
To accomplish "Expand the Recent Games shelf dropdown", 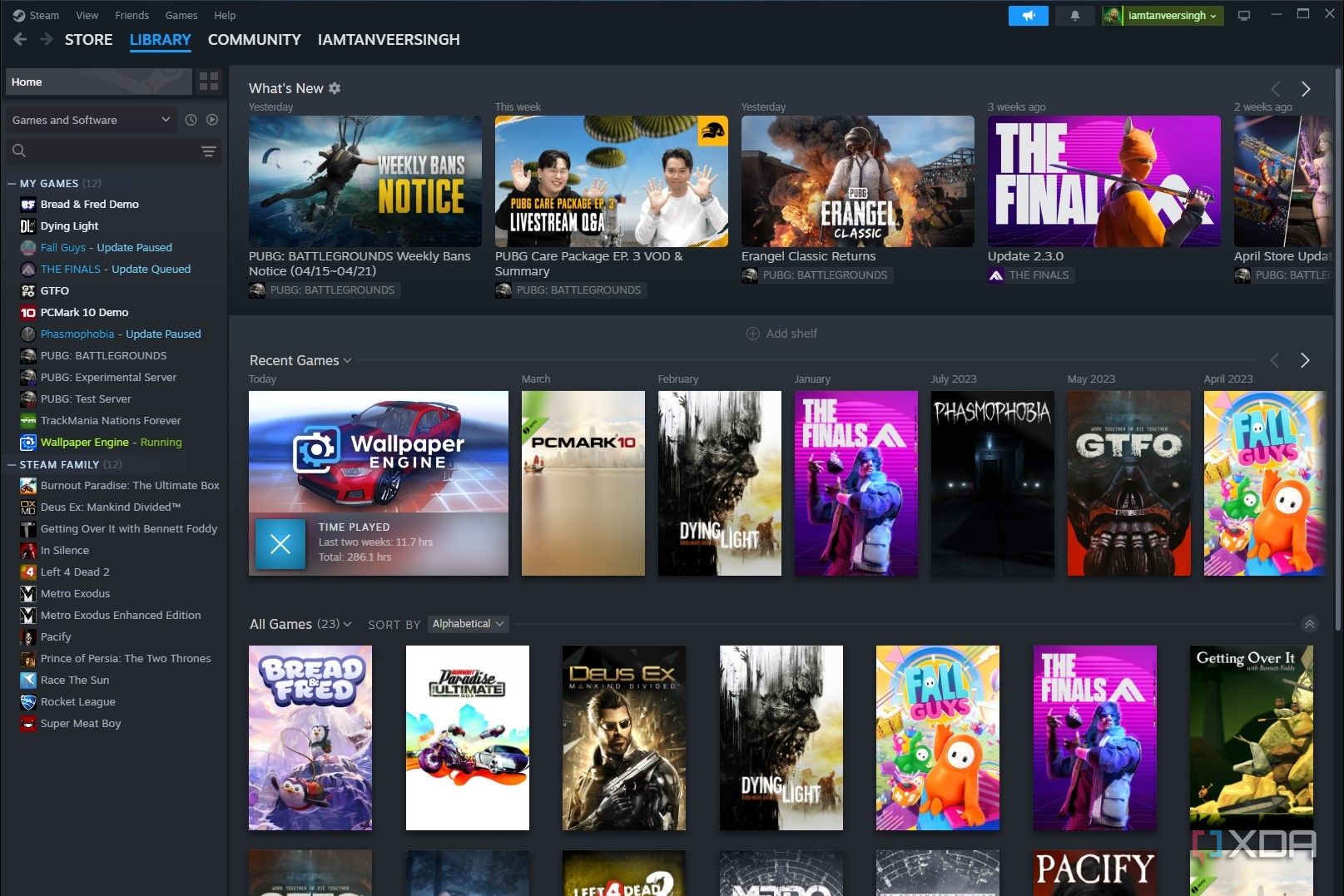I will [x=347, y=360].
